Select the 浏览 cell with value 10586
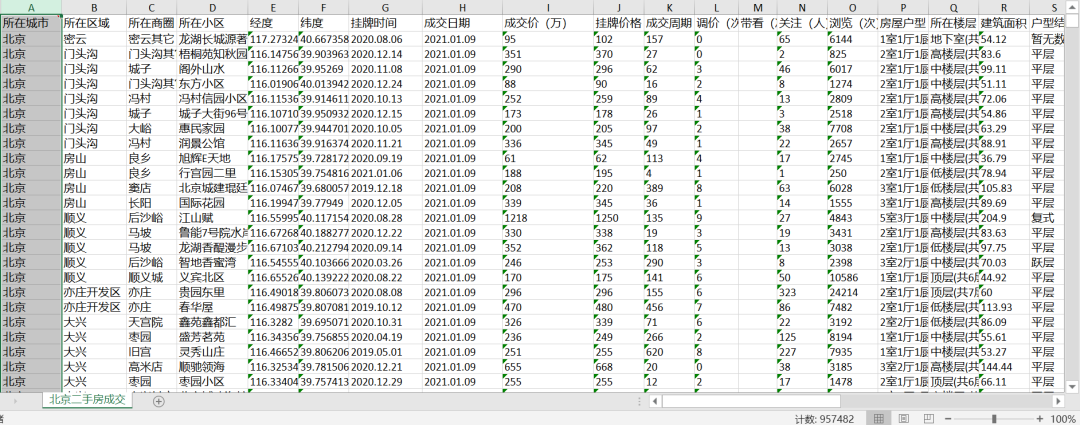 [x=853, y=278]
